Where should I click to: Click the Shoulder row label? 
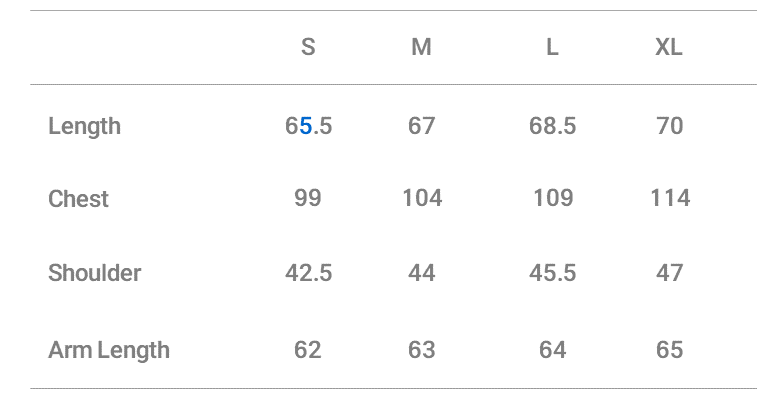[94, 273]
